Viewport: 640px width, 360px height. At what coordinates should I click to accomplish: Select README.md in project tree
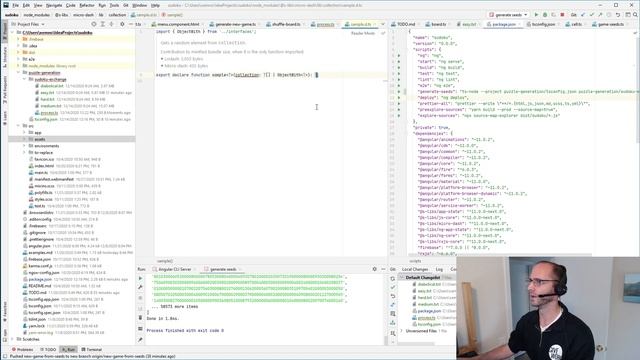[40, 286]
